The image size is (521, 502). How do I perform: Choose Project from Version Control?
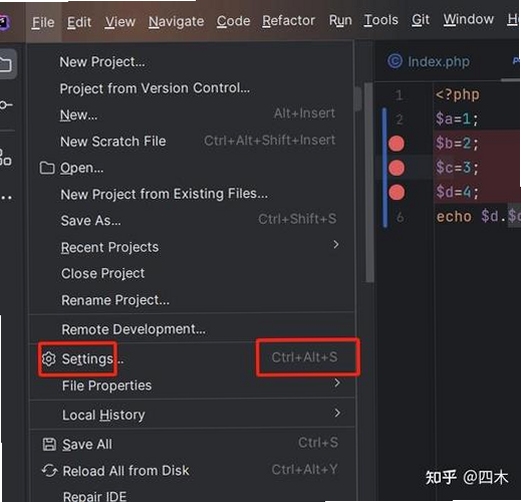tap(155, 88)
